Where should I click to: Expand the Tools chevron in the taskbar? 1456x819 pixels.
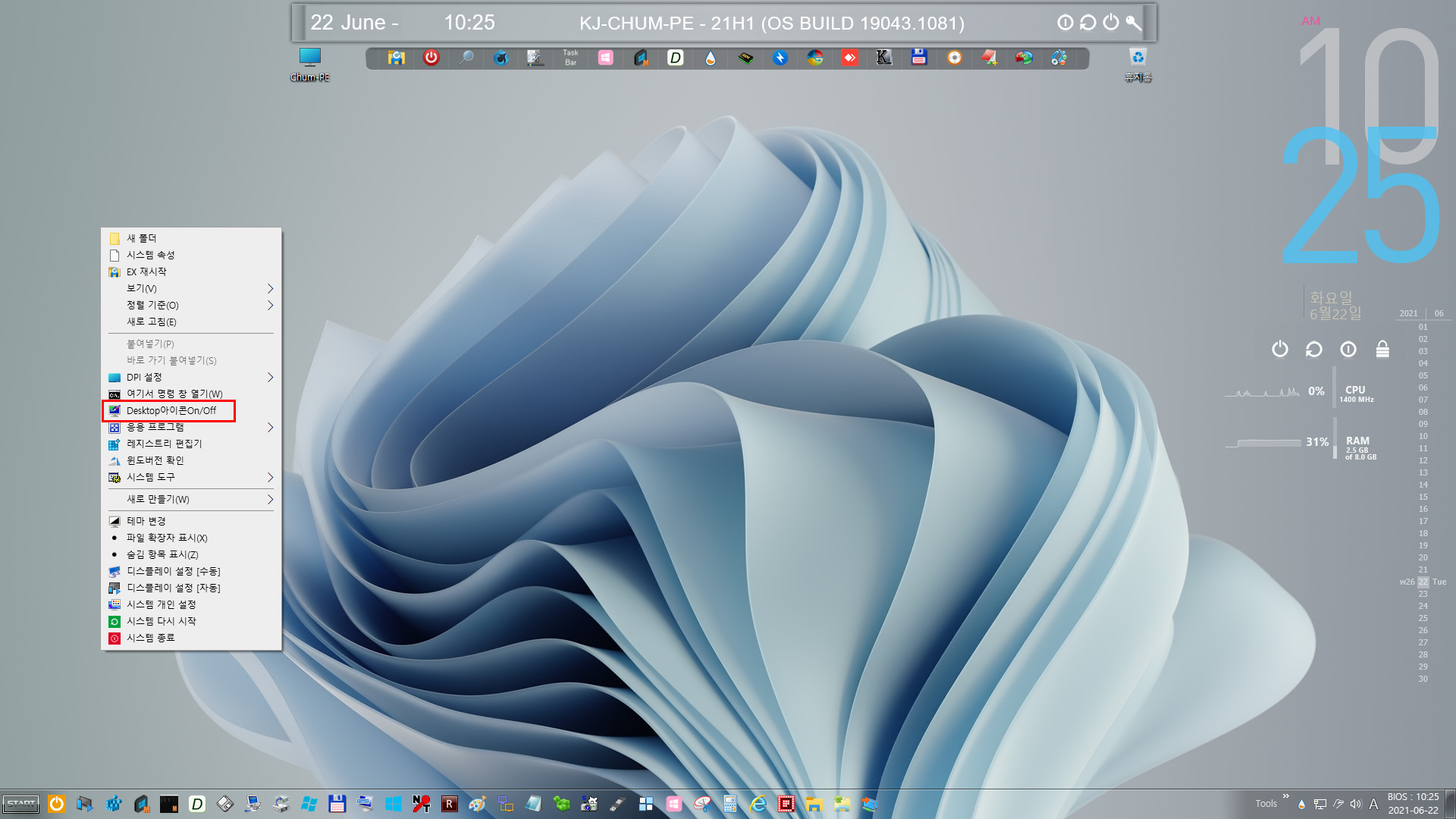pos(1285,796)
